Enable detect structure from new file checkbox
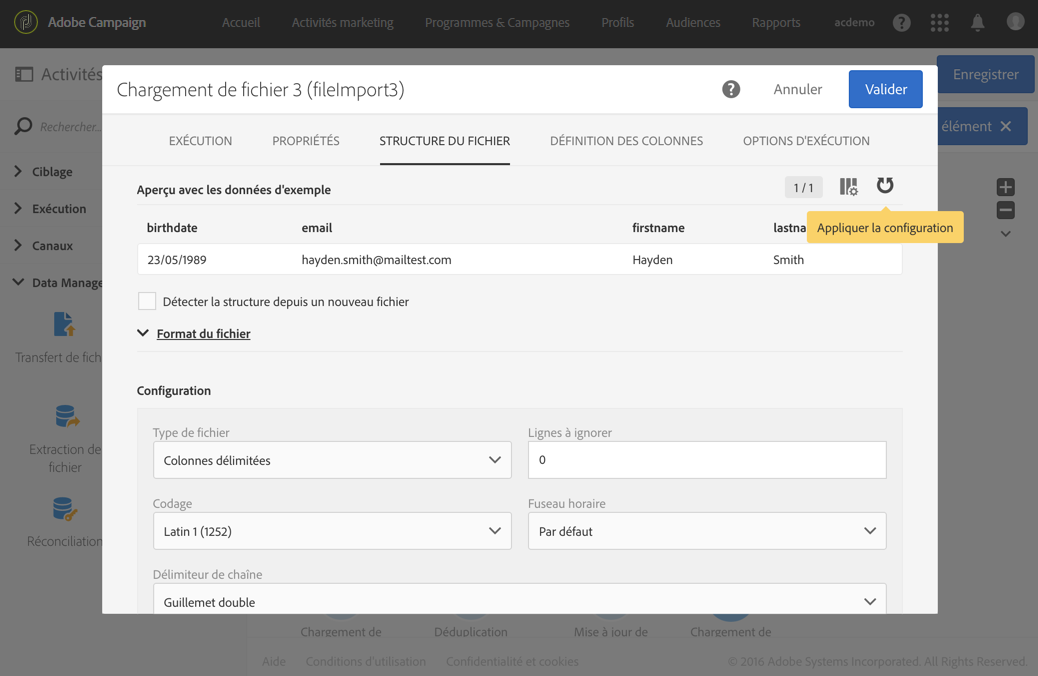 (x=147, y=301)
